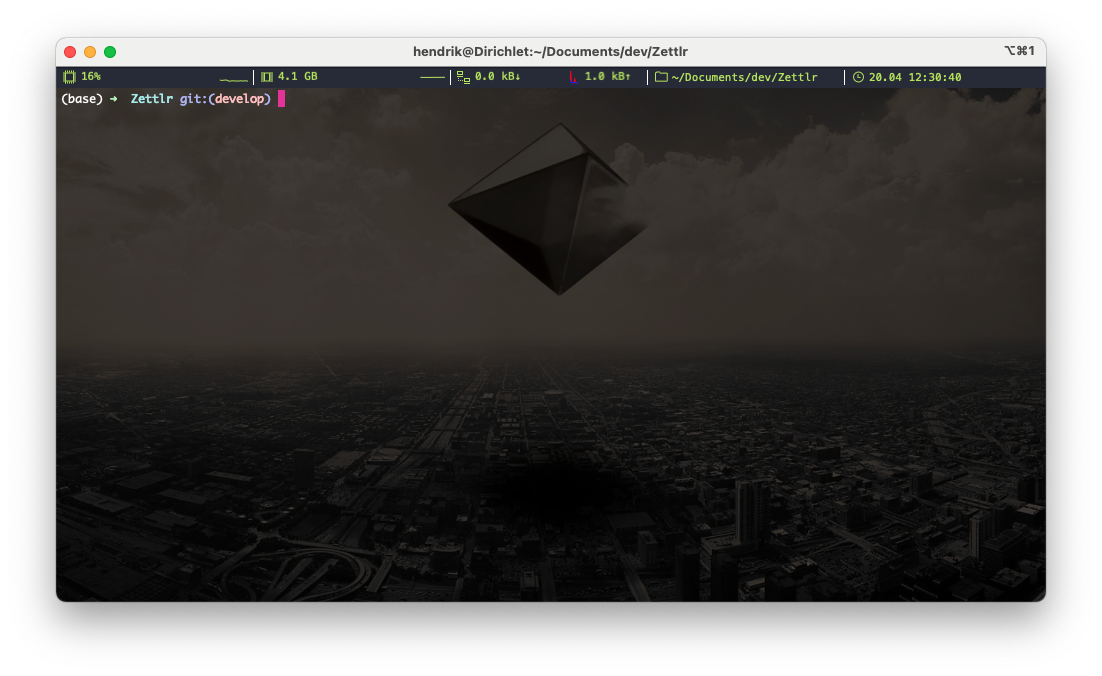Click the green zoom window button
The width and height of the screenshot is (1102, 676).
tap(110, 52)
